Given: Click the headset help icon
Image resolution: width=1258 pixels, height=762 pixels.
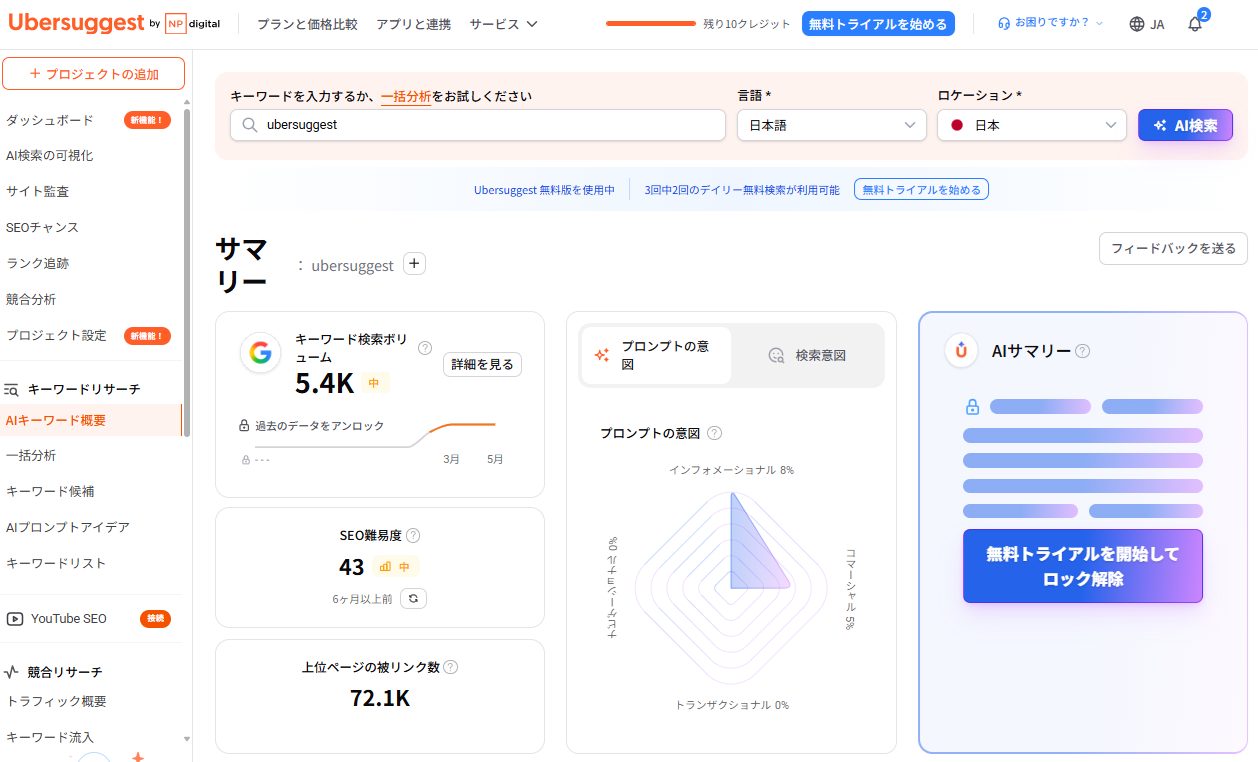Looking at the screenshot, I should pos(1003,23).
